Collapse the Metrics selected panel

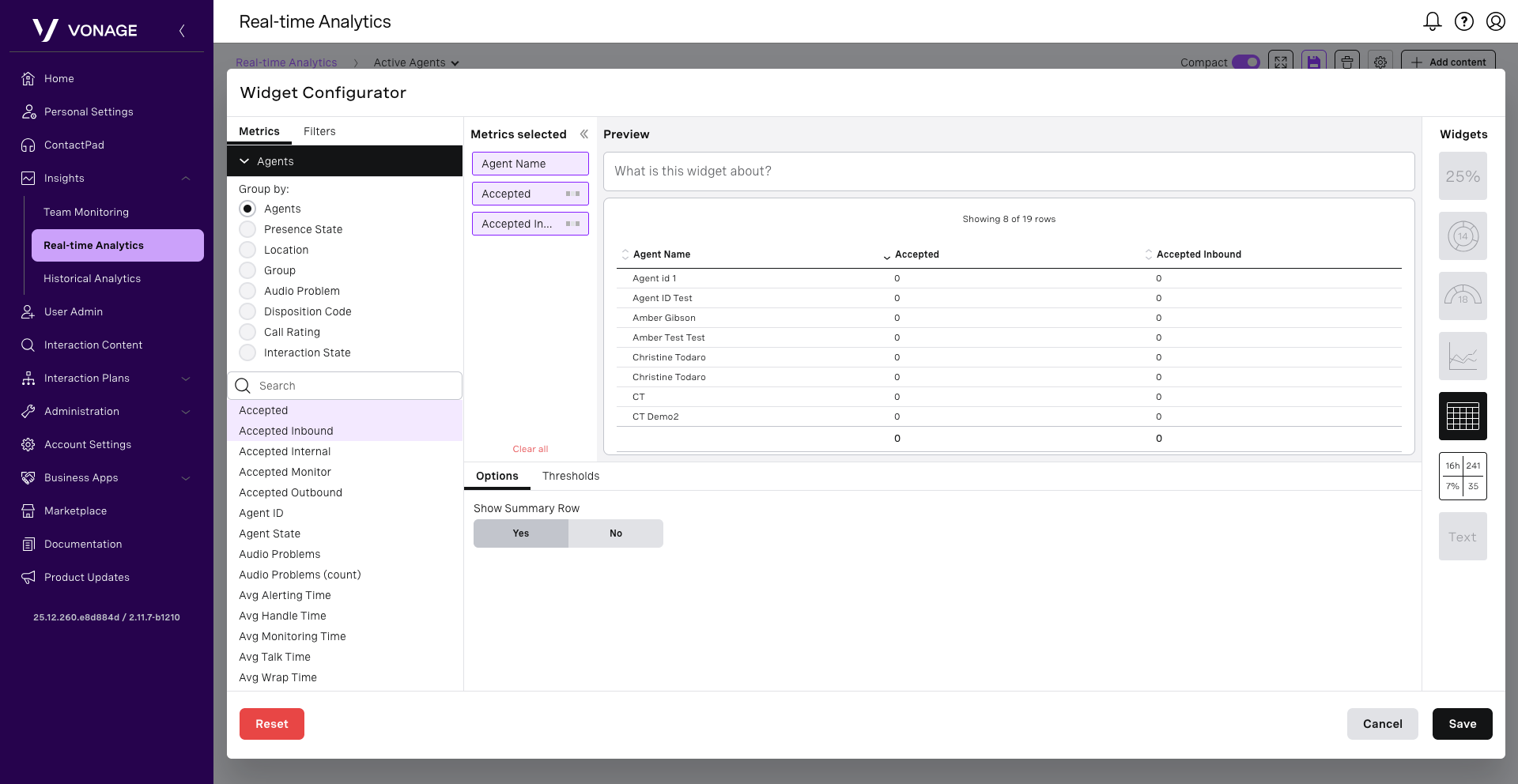[x=584, y=134]
